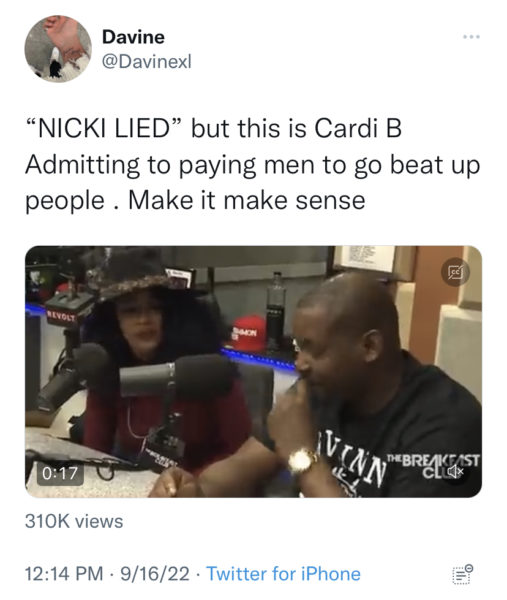This screenshot has width=507, height=600.
Task: Click The Breakfast Club watermark
Action: 432,465
